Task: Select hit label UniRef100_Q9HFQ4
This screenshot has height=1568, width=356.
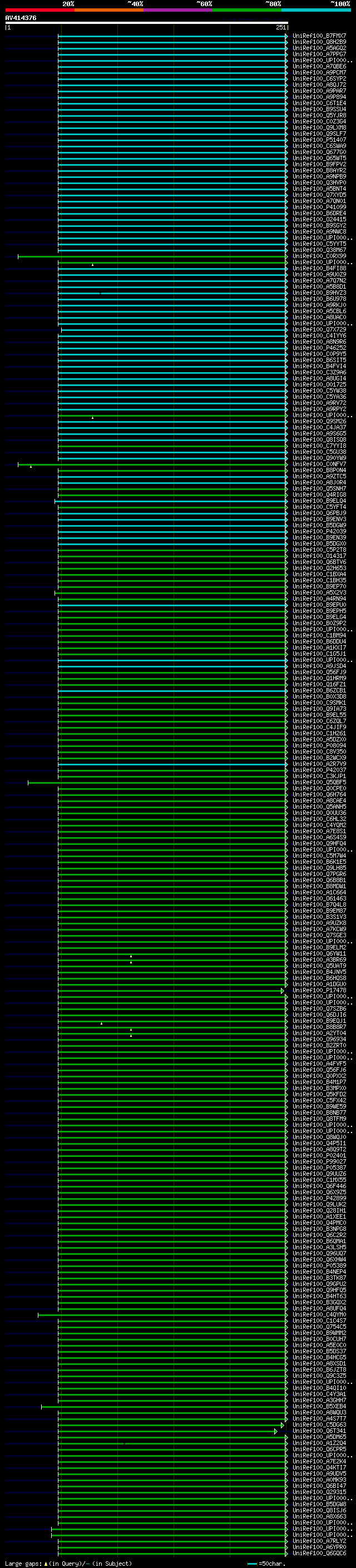Action: point(319,844)
